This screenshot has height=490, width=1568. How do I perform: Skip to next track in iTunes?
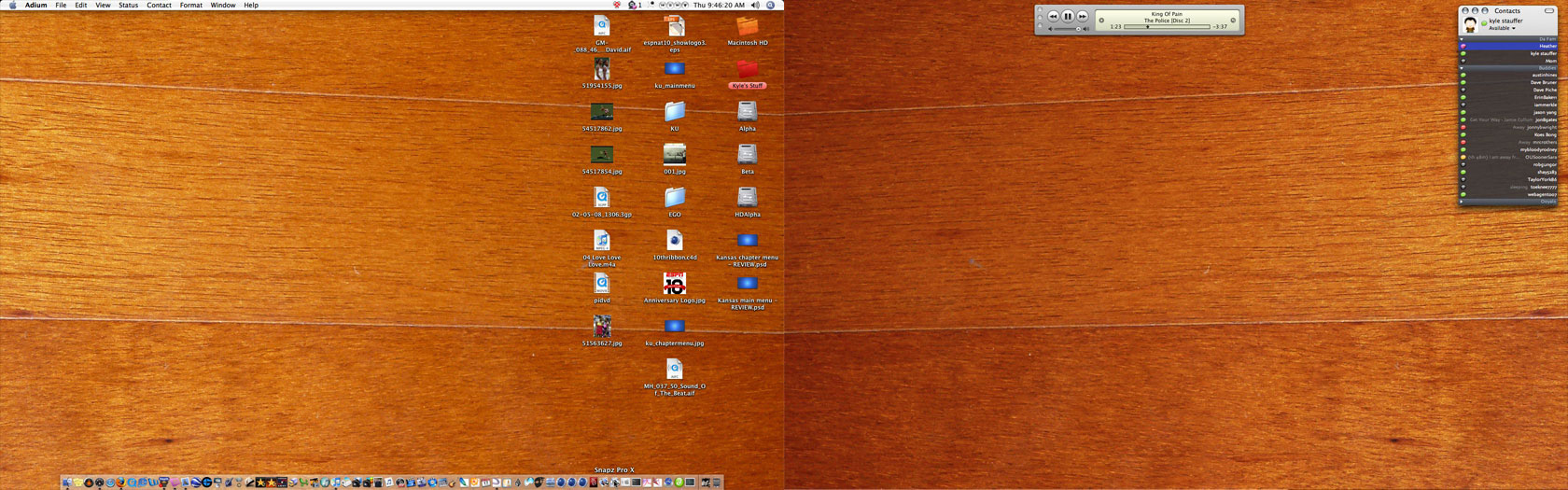click(x=1083, y=16)
